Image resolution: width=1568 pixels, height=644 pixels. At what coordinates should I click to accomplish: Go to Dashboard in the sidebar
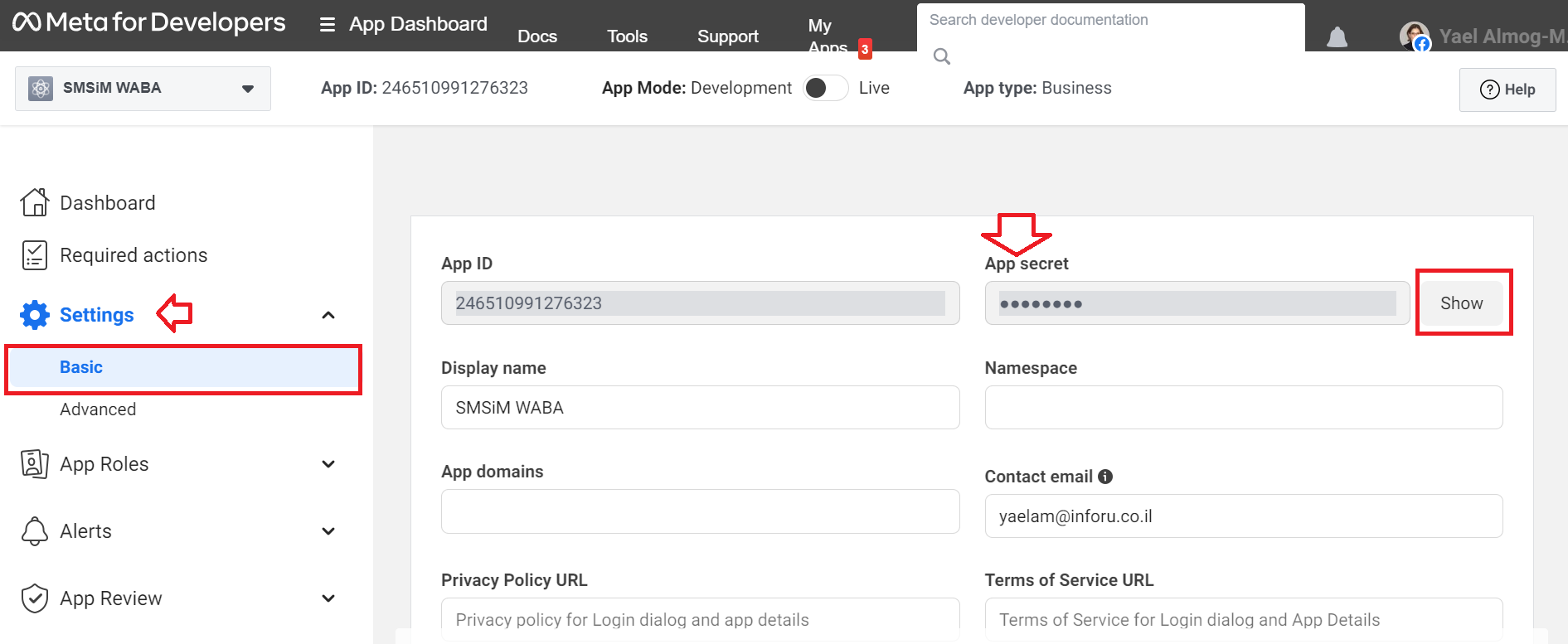point(108,203)
